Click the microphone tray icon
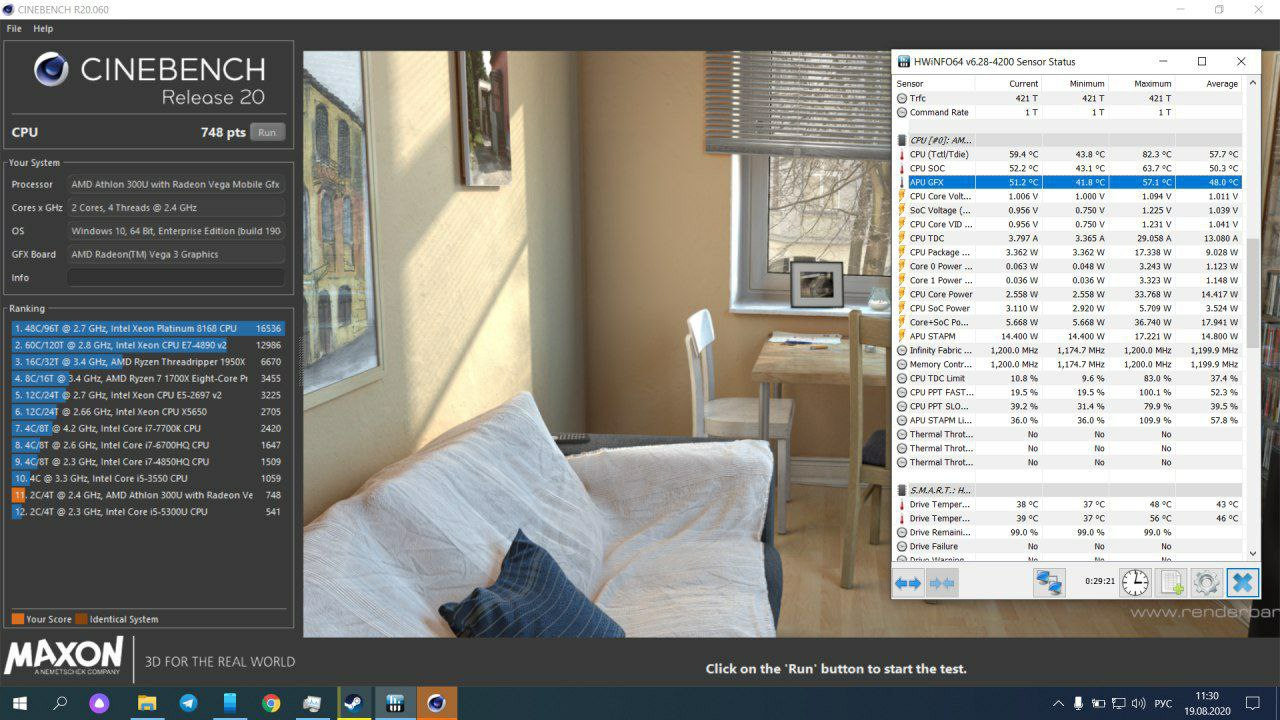 point(1078,703)
